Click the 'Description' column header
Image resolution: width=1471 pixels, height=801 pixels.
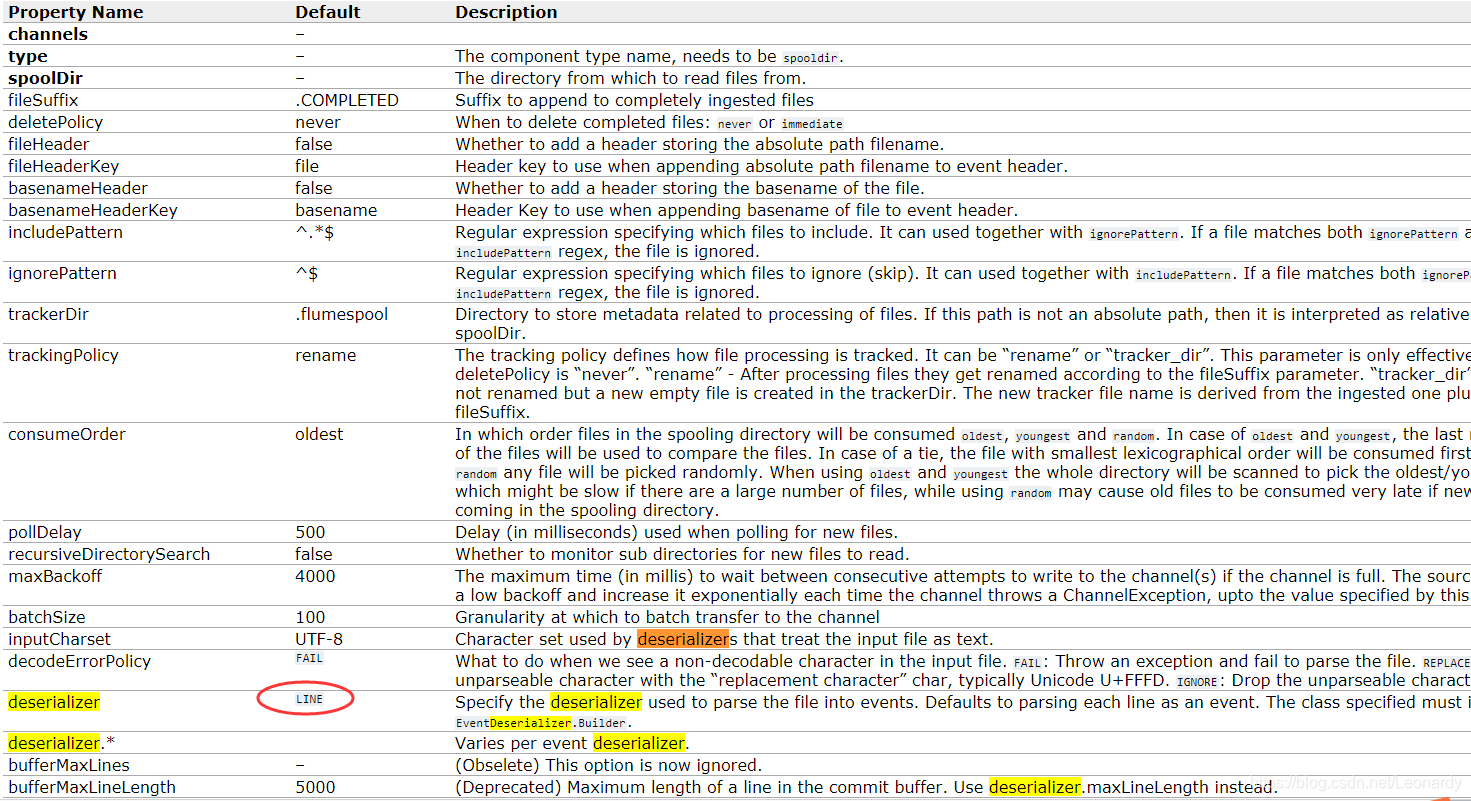click(506, 13)
